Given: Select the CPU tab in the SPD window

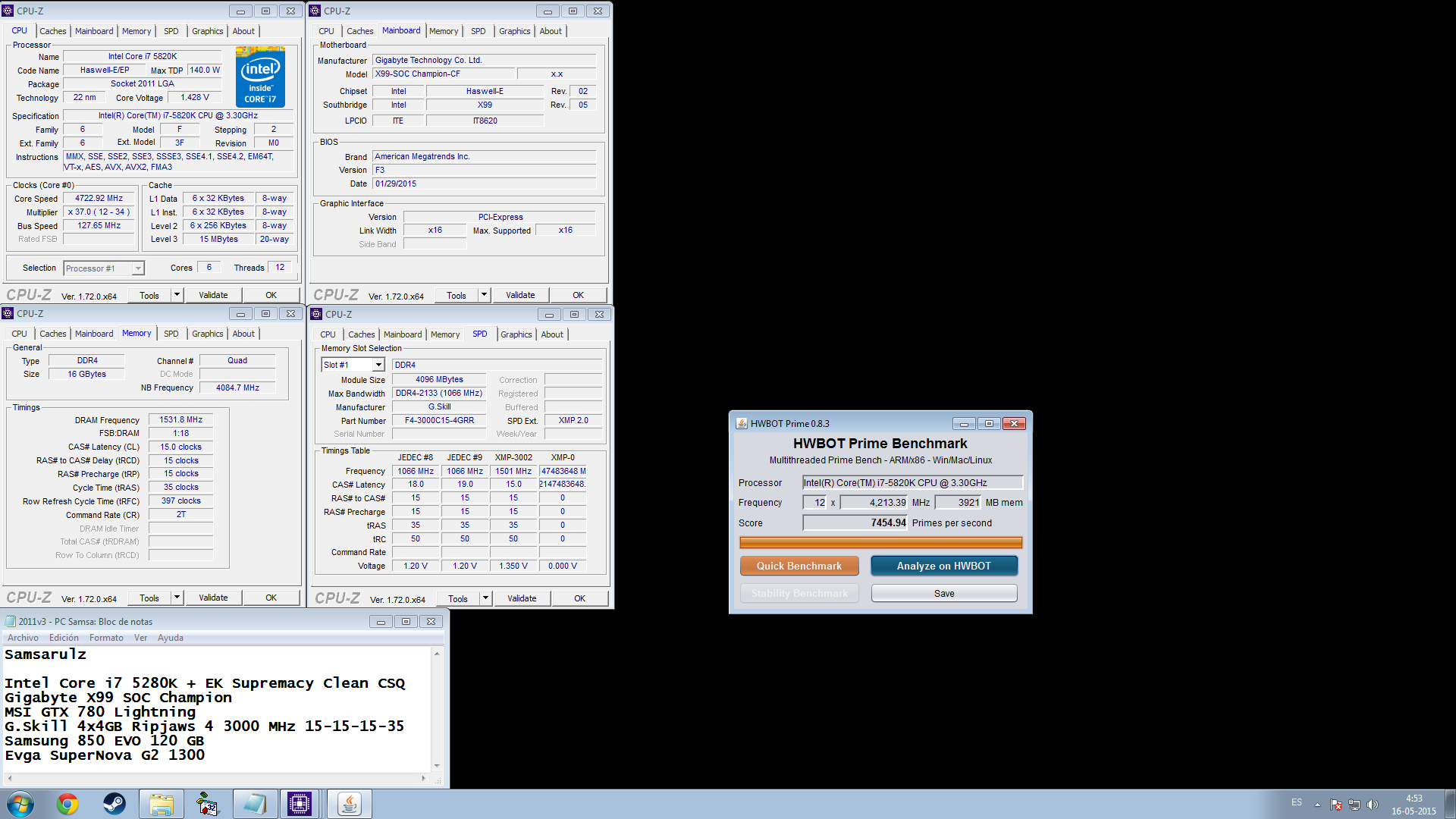Looking at the screenshot, I should coord(328,334).
